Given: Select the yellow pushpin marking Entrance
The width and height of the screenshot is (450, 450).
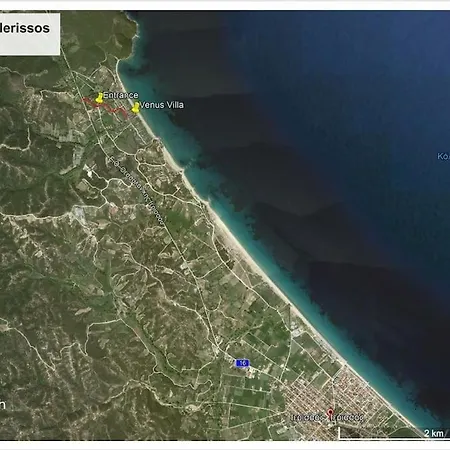Looking at the screenshot, I should click(x=99, y=98).
